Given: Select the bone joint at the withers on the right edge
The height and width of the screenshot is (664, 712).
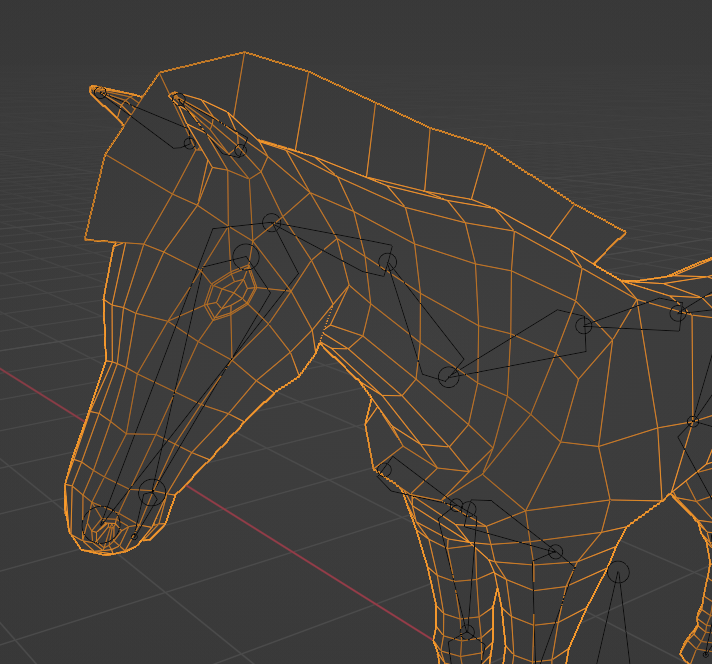Looking at the screenshot, I should click(x=680, y=313).
